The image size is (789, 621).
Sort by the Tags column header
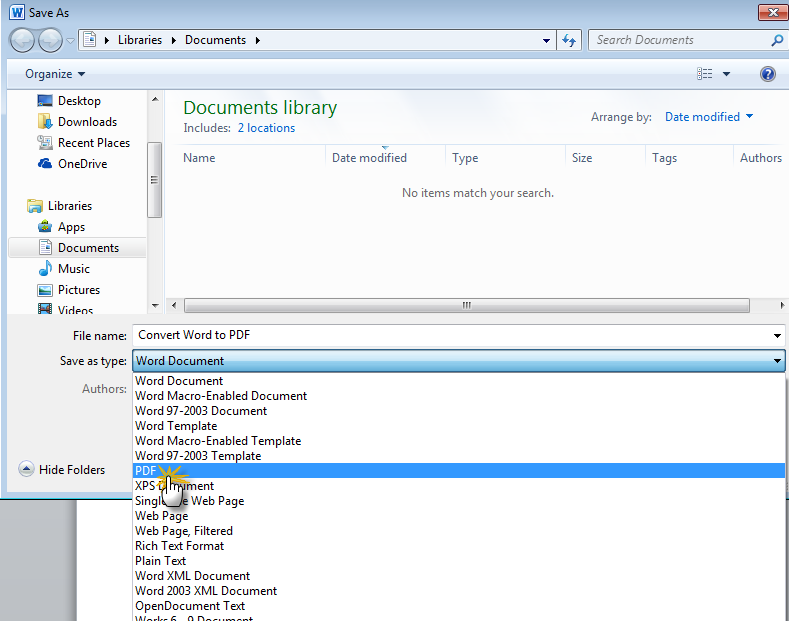coord(664,158)
